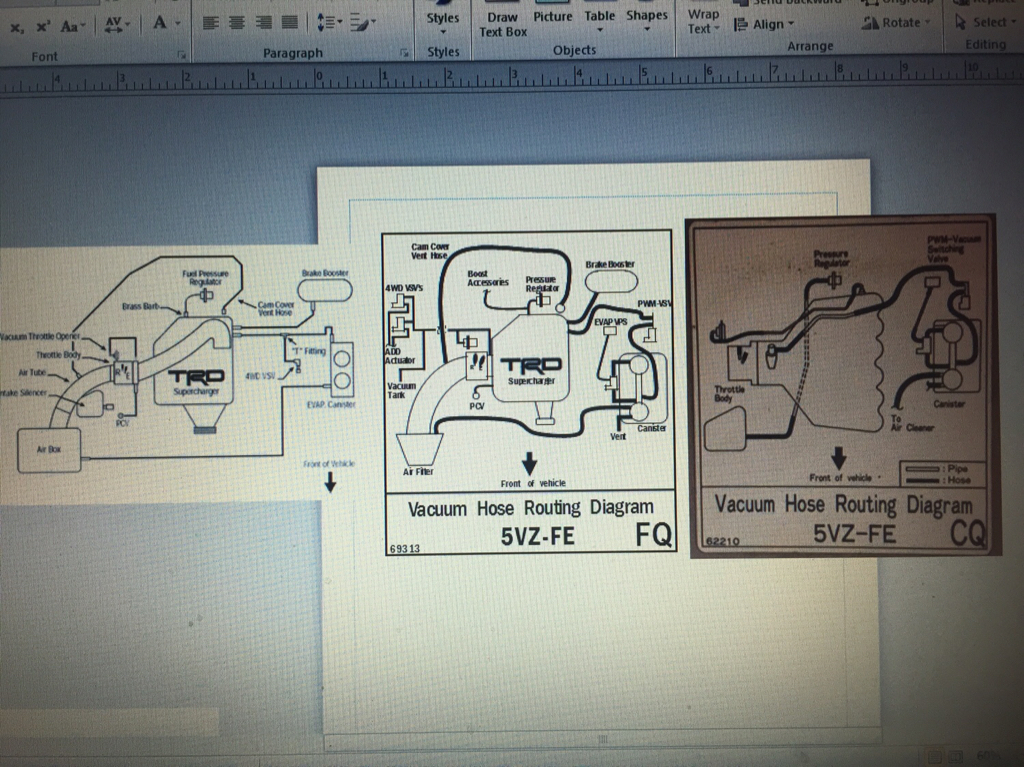Open the Aa Change Case menu
This screenshot has width=1024, height=767.
pos(71,26)
